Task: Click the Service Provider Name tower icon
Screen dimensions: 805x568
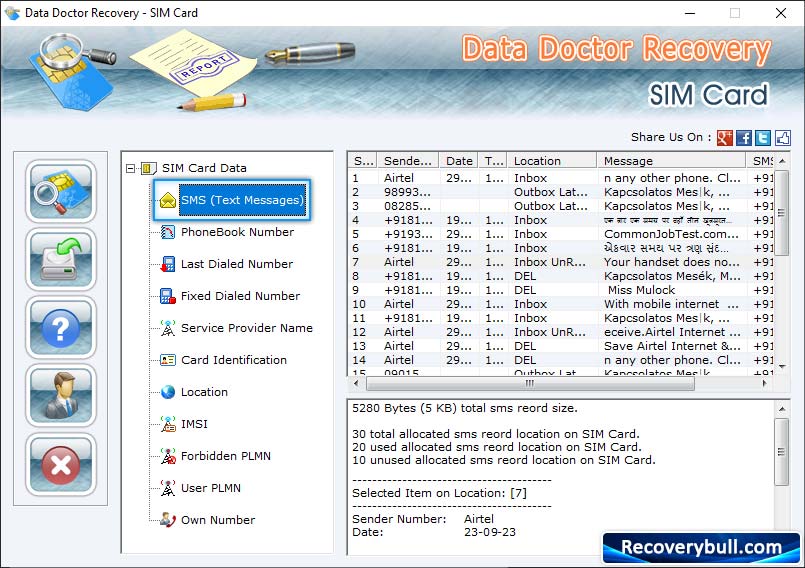Action: 167,328
